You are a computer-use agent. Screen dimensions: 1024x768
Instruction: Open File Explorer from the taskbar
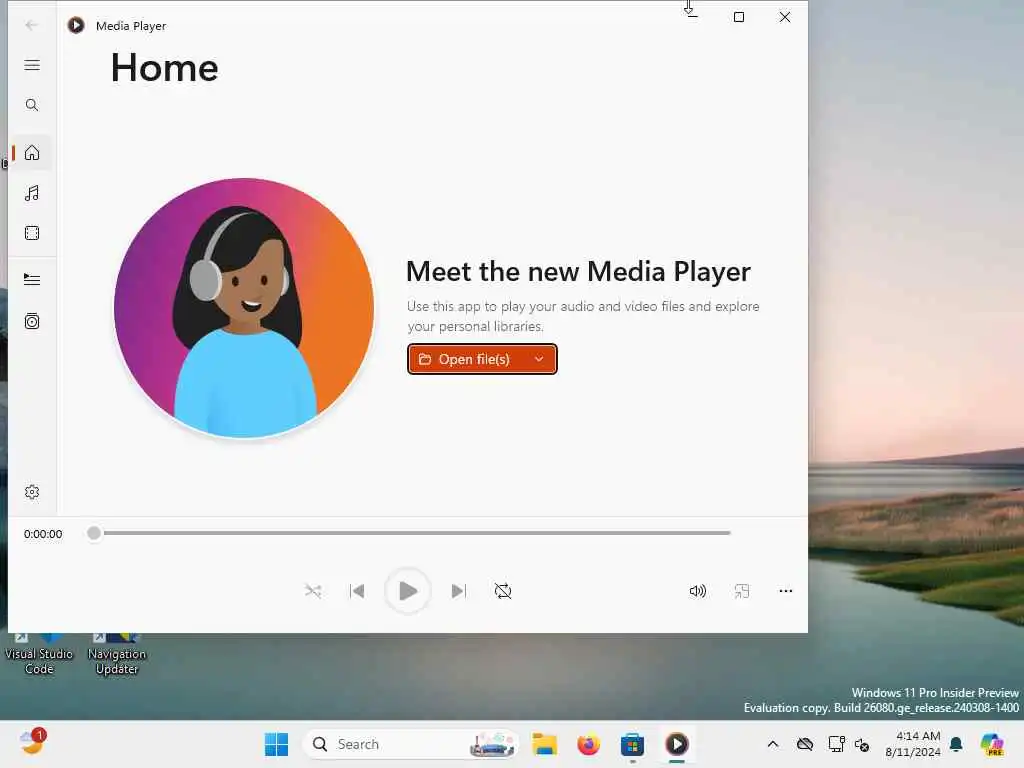544,744
